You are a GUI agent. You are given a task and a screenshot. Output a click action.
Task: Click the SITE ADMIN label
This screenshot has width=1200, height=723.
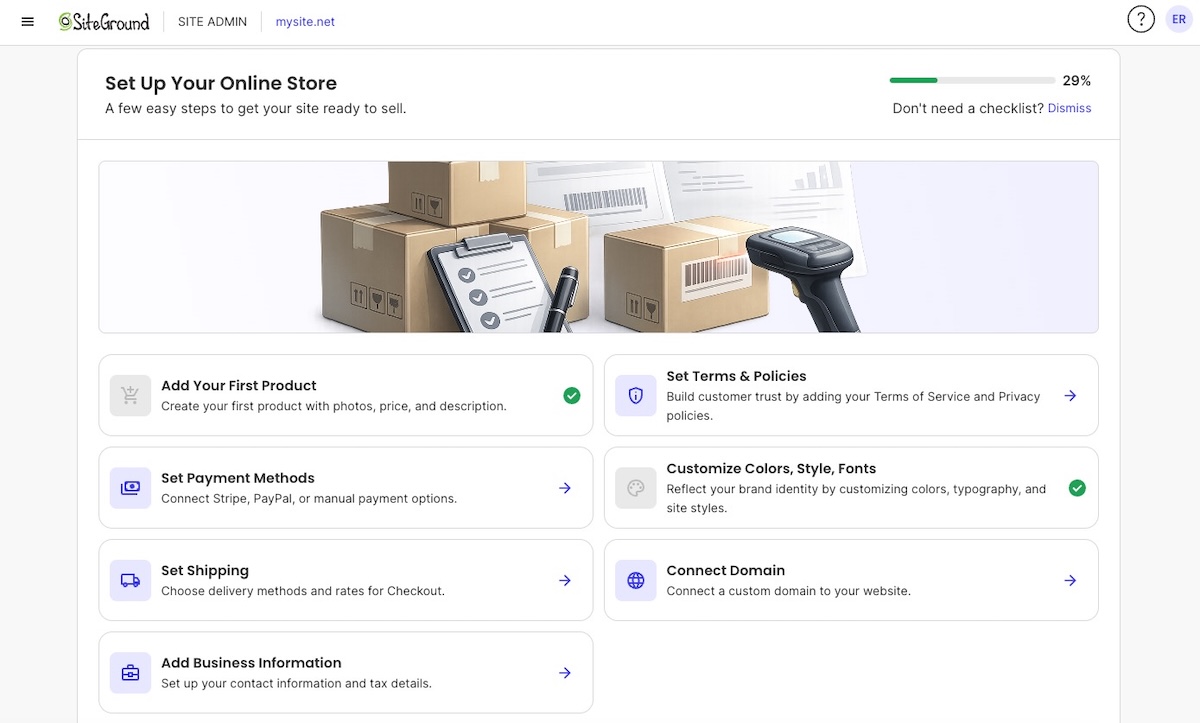point(212,21)
